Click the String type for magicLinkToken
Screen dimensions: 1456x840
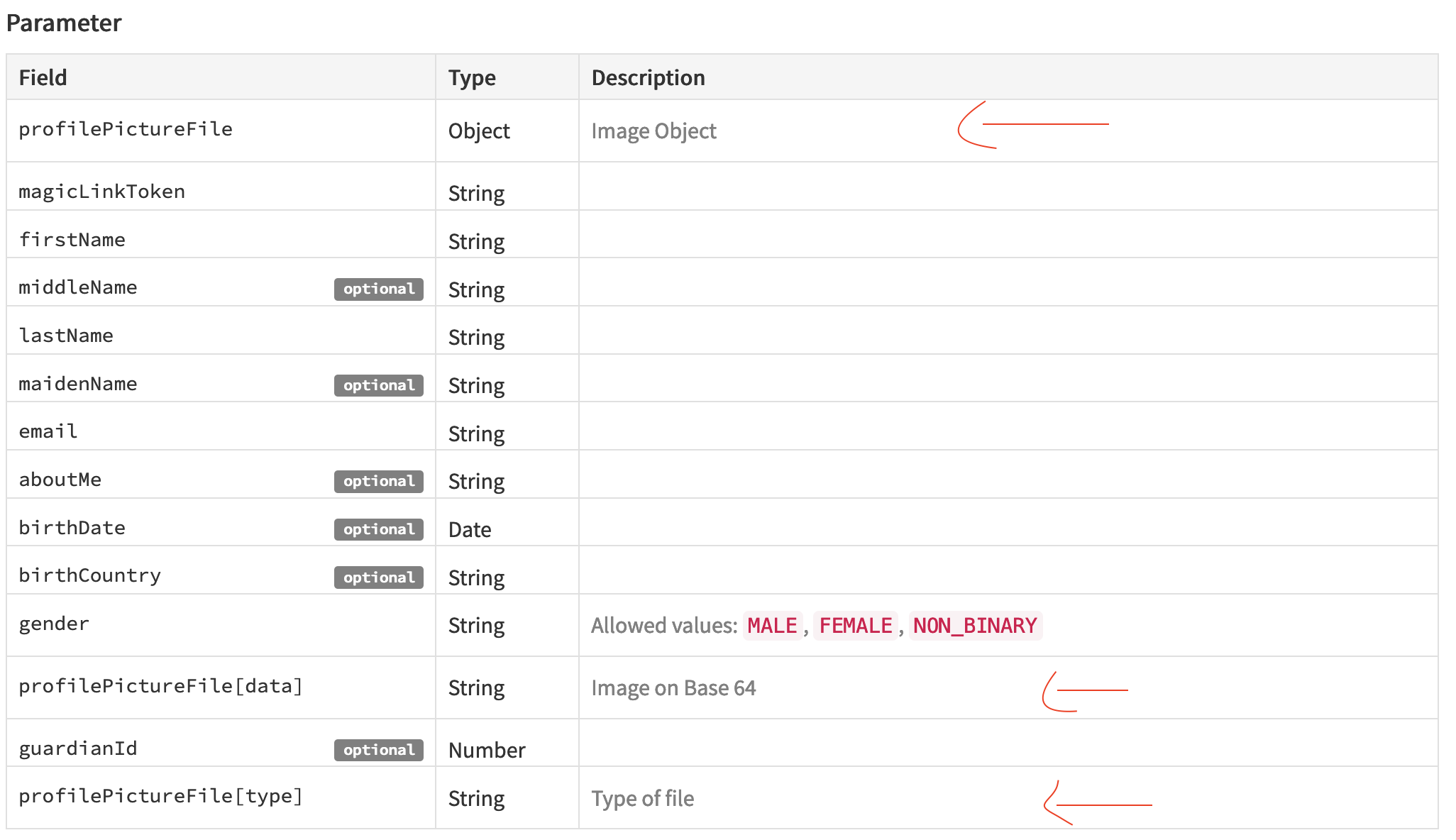pos(476,194)
